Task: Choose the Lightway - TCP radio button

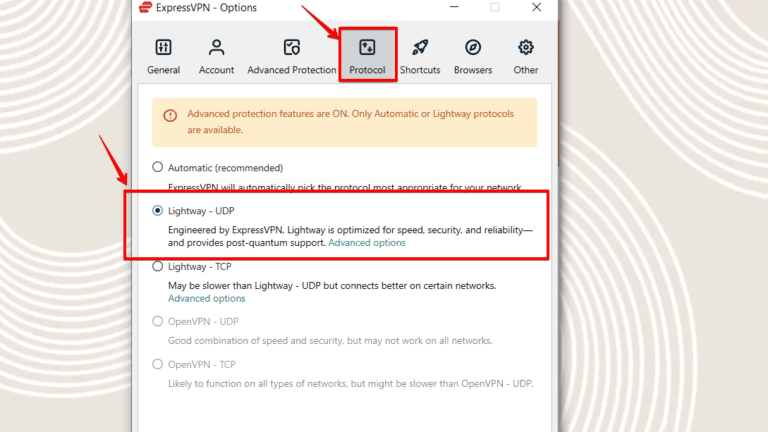Action: (157, 266)
